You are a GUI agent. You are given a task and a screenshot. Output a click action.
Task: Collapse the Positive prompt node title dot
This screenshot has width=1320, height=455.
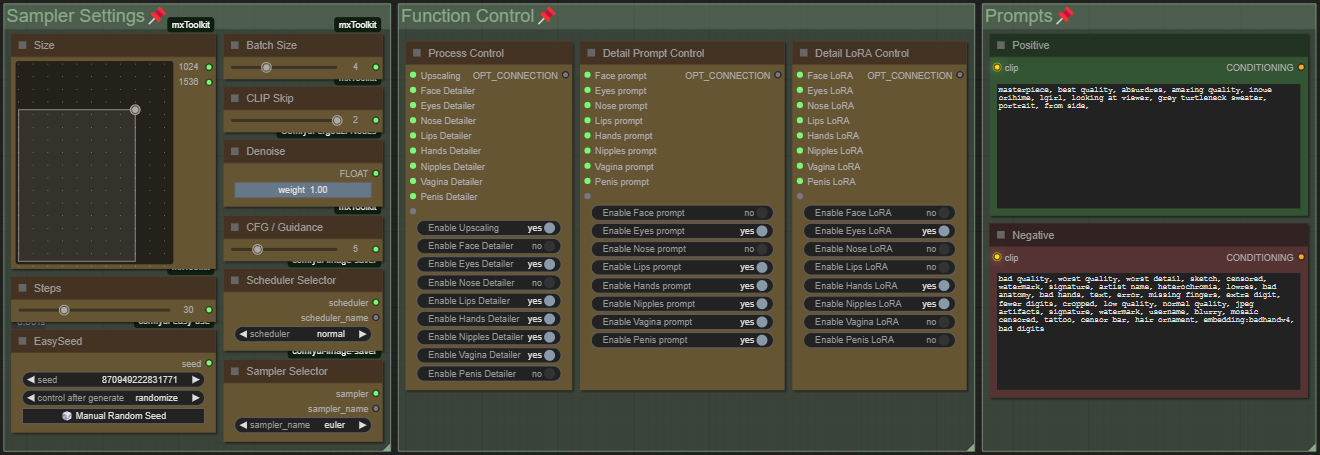tap(1000, 46)
